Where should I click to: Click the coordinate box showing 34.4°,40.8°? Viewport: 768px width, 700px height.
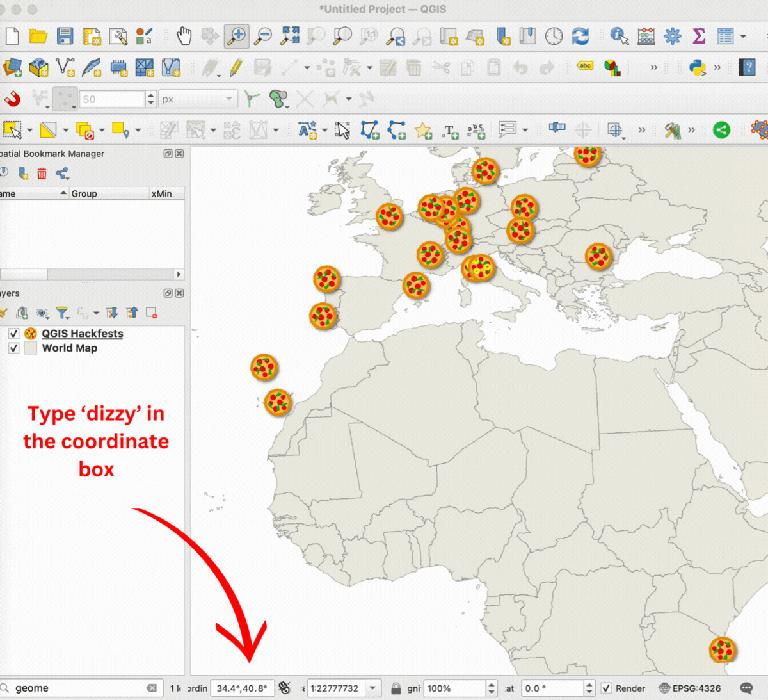(242, 688)
